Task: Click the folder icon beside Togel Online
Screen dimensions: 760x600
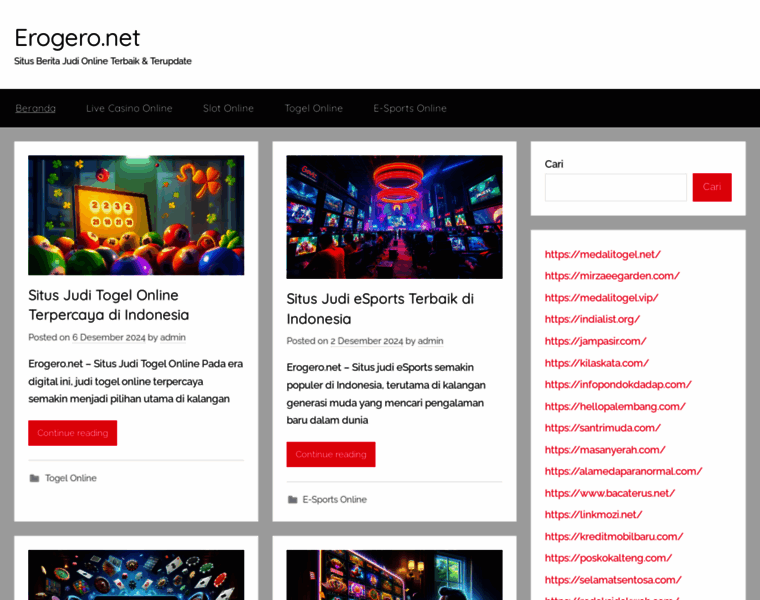Action: click(x=34, y=478)
